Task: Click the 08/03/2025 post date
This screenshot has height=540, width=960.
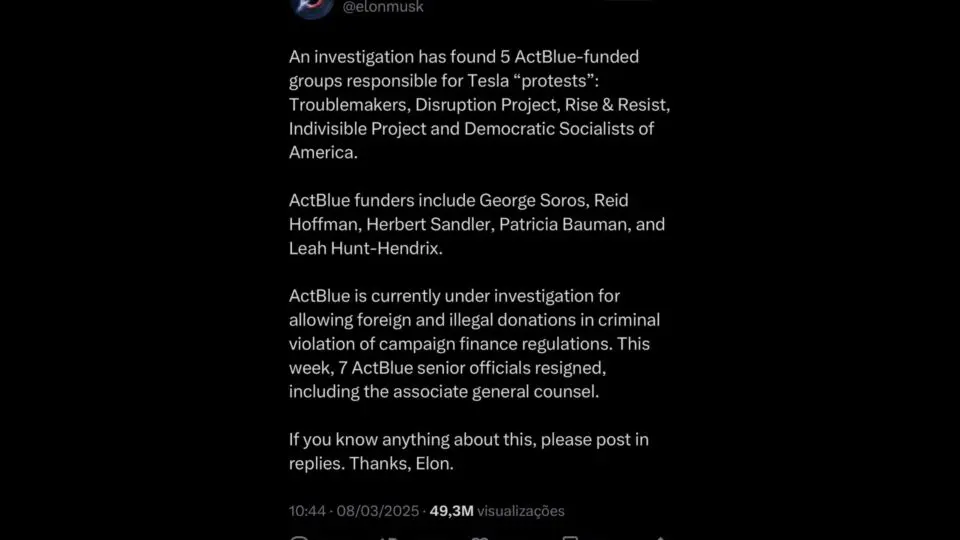Action: tap(378, 511)
